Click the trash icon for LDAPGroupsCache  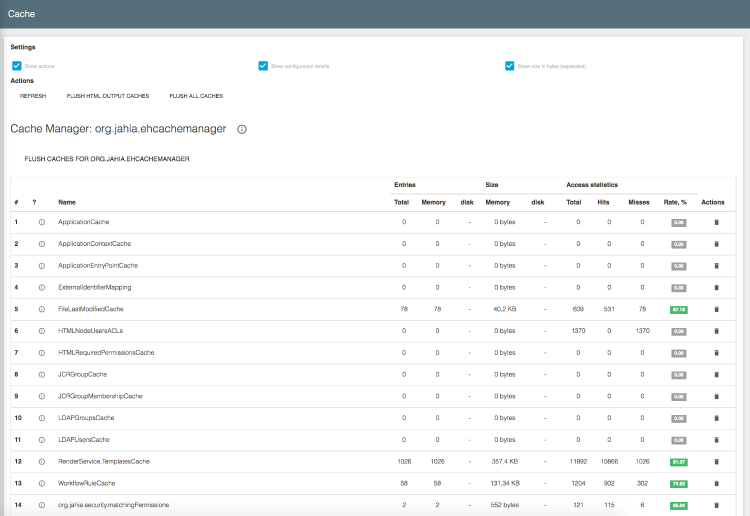pyautogui.click(x=717, y=418)
